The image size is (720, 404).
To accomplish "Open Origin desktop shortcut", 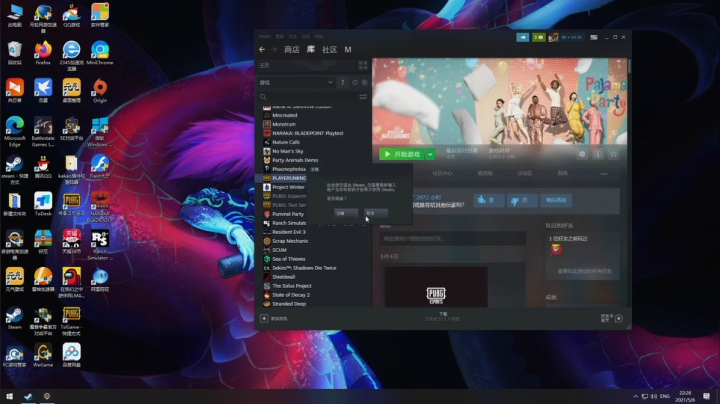I will (100, 90).
